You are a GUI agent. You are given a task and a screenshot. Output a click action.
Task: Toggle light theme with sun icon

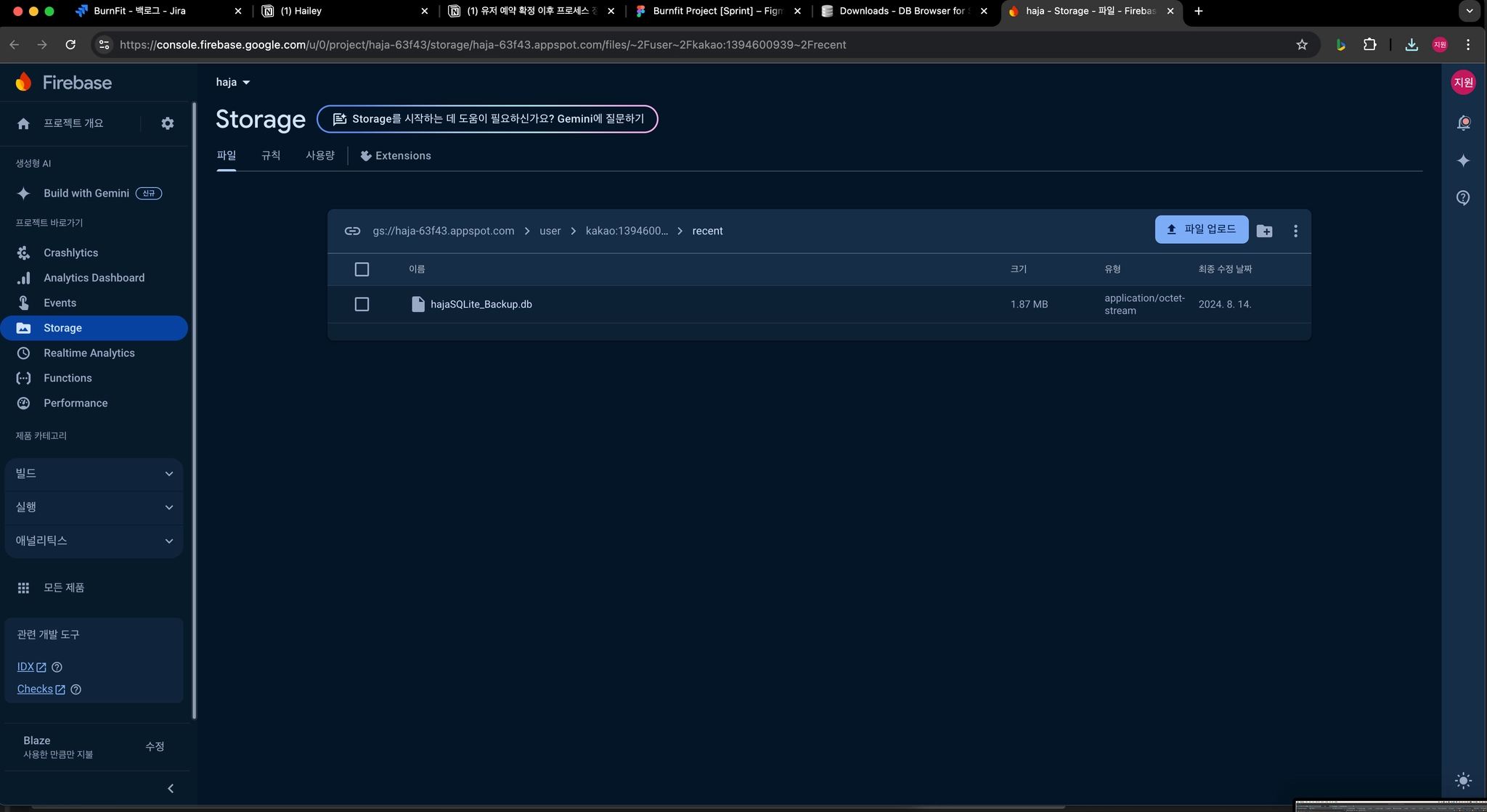[x=1463, y=781]
